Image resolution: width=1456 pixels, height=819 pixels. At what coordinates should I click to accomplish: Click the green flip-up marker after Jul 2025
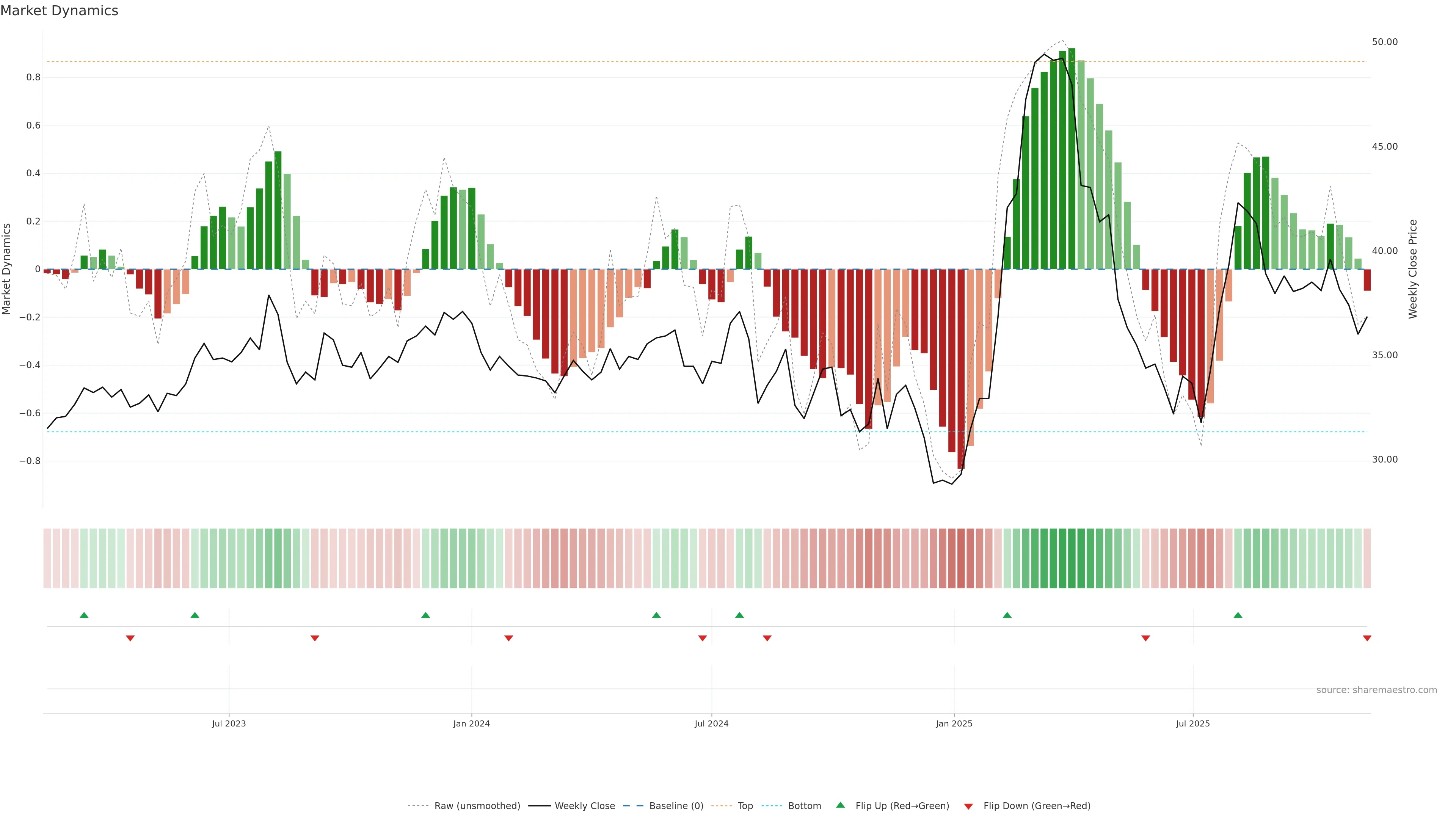[1238, 615]
